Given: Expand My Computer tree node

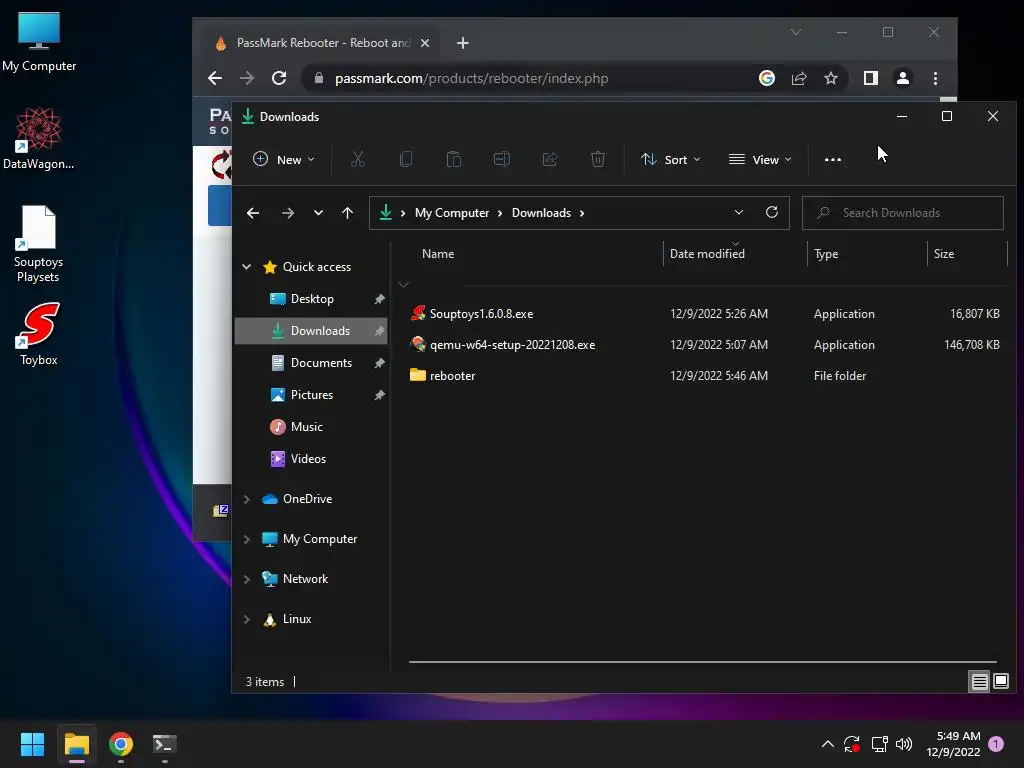Looking at the screenshot, I should point(247,539).
